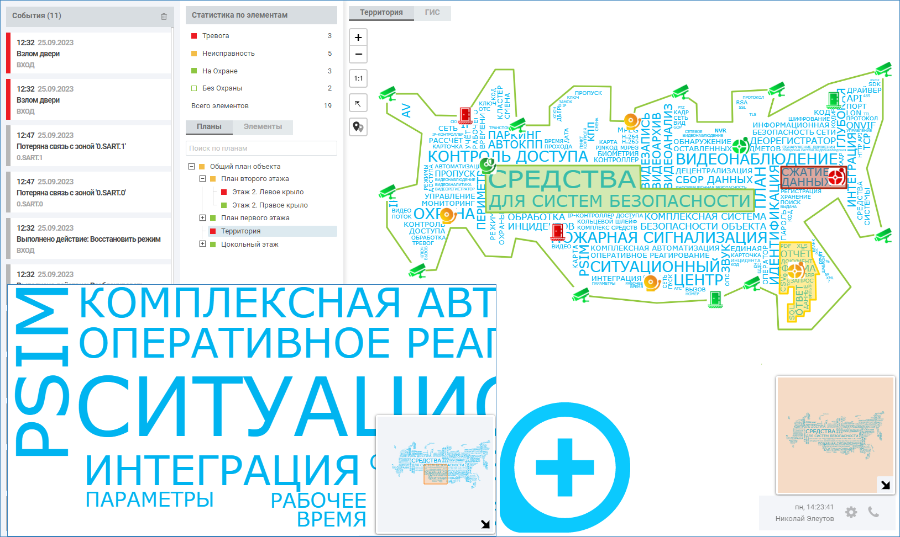Switch to the Территория tab
The image size is (900, 537).
pyautogui.click(x=381, y=13)
